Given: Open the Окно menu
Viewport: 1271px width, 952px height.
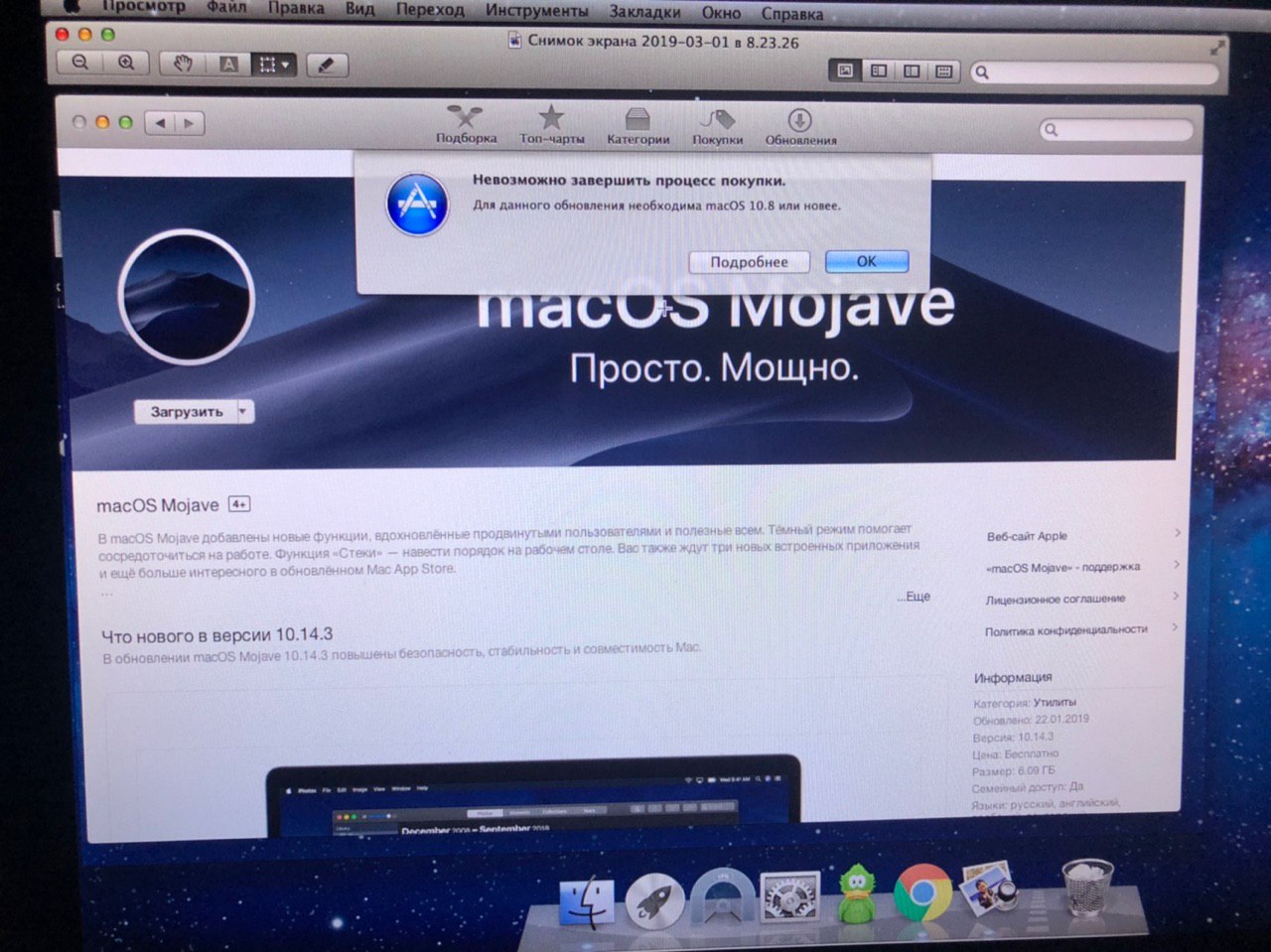Looking at the screenshot, I should tap(721, 13).
